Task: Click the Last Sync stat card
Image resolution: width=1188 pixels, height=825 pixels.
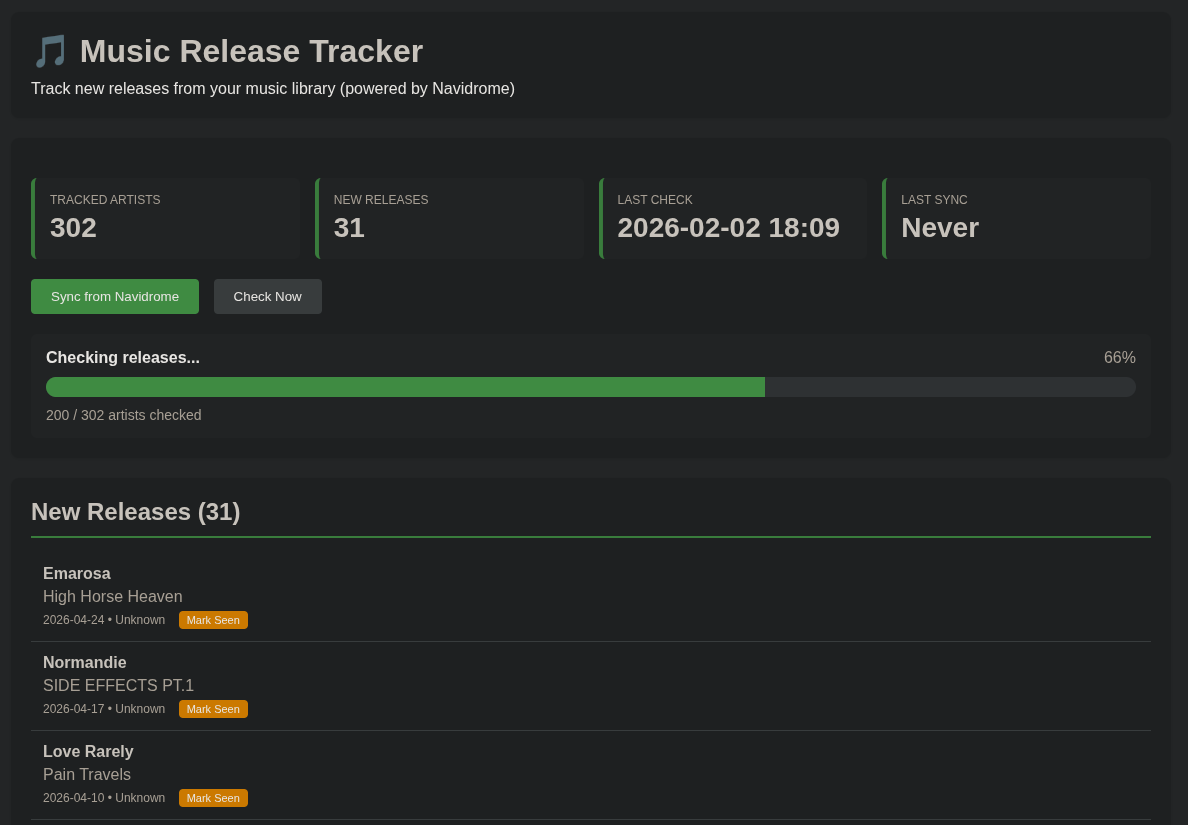Action: click(x=1016, y=218)
